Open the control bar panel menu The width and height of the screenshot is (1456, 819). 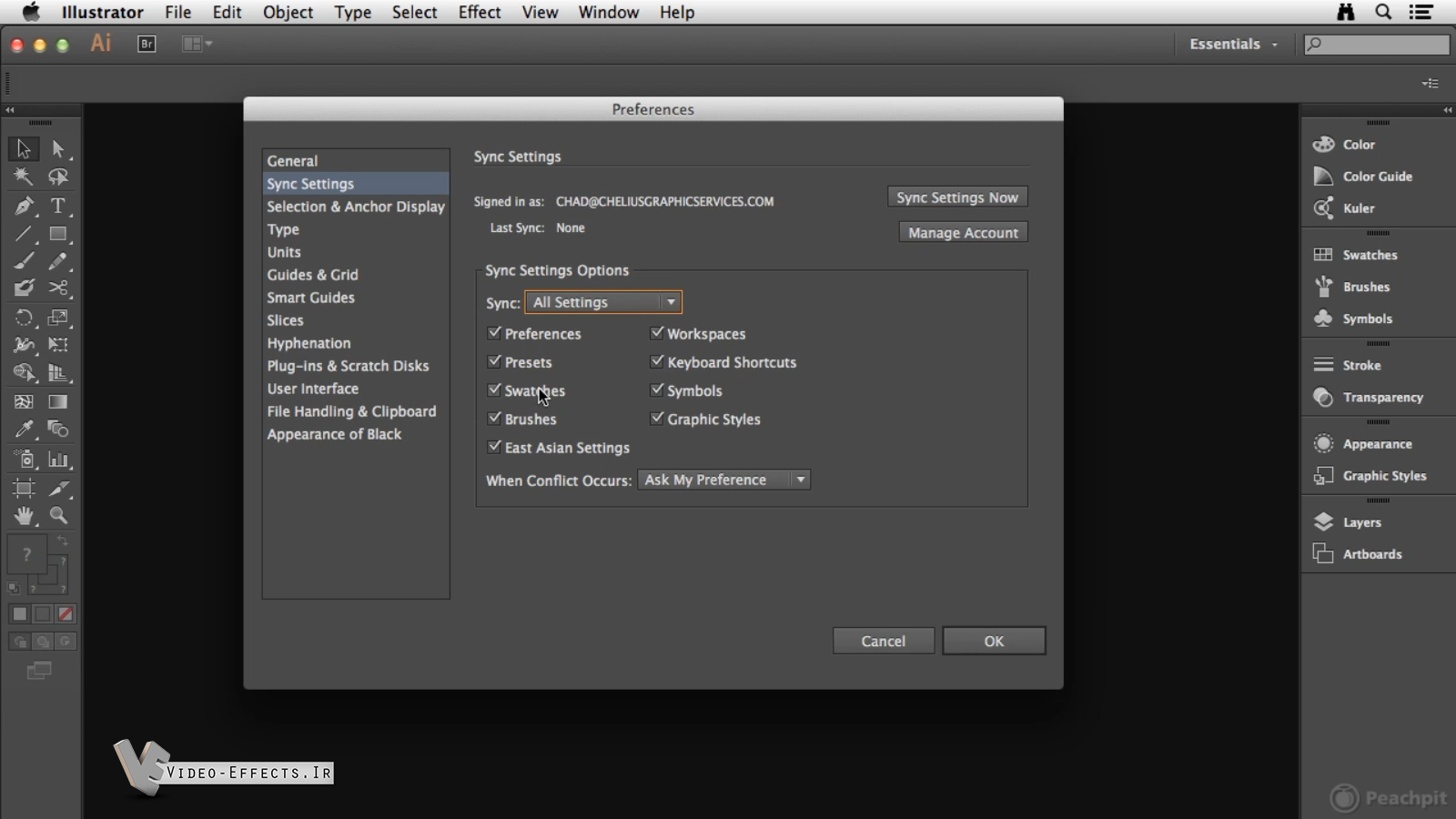point(1431,83)
